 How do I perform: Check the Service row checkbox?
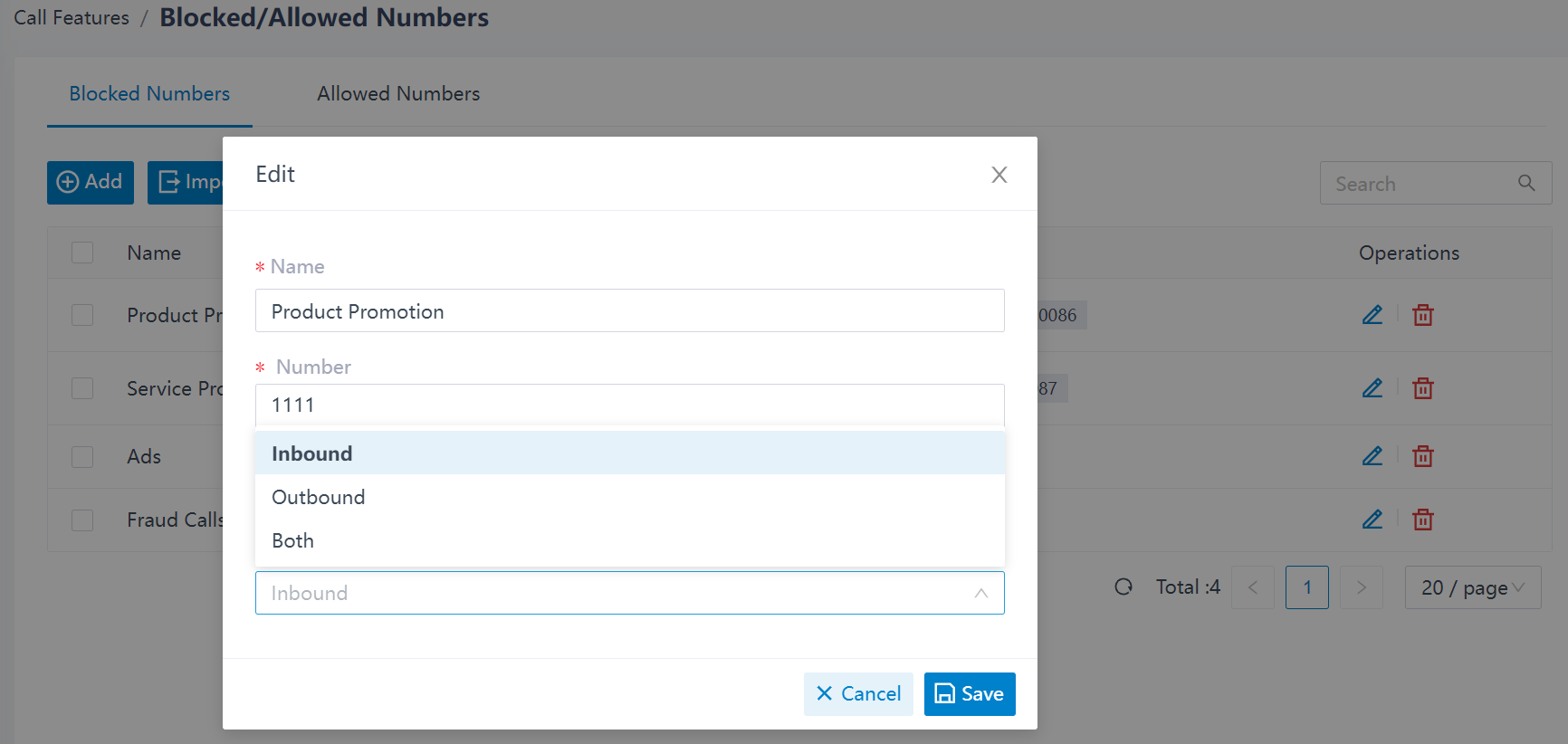coord(82,388)
